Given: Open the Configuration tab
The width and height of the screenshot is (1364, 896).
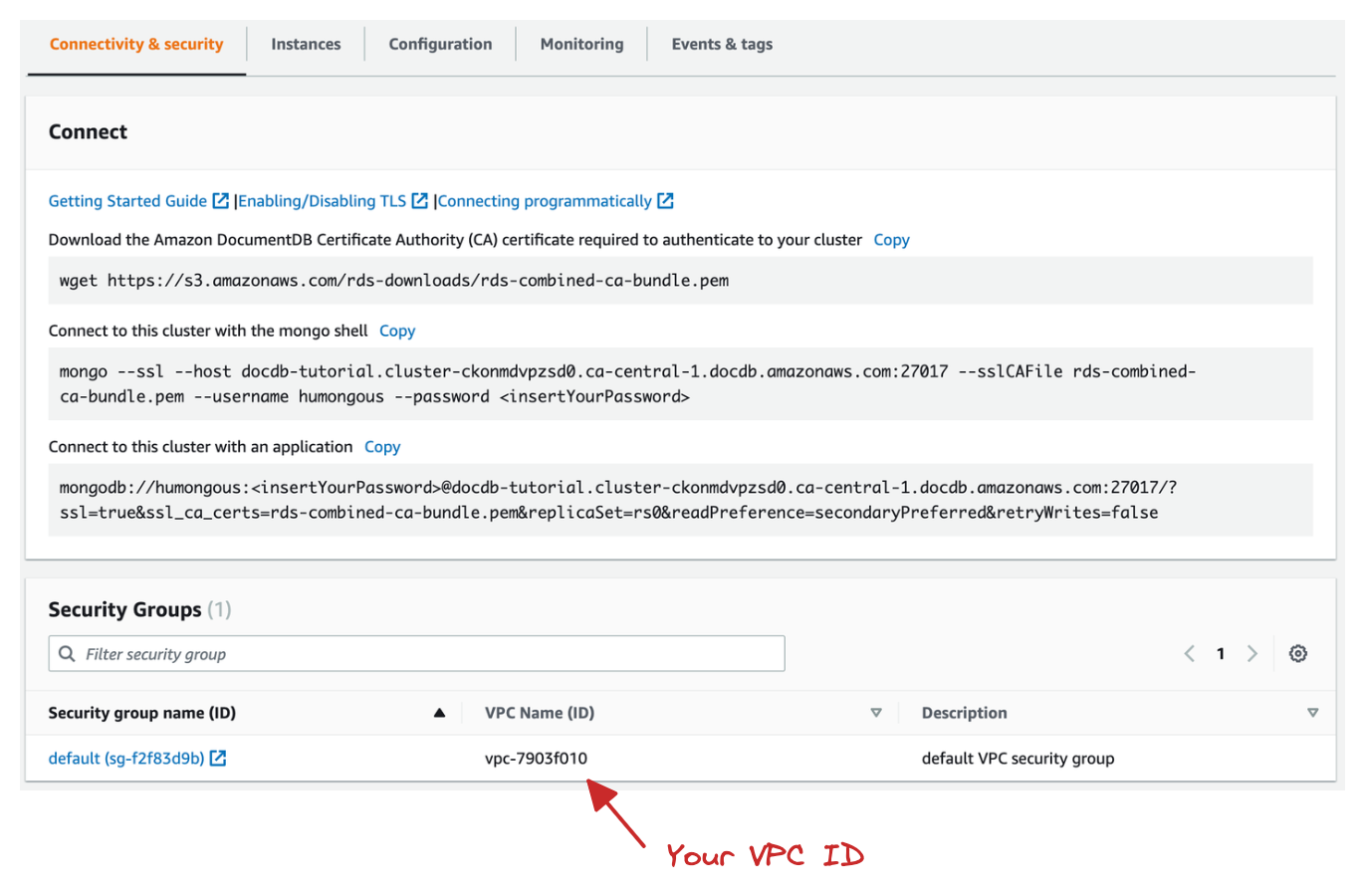Looking at the screenshot, I should (x=440, y=44).
